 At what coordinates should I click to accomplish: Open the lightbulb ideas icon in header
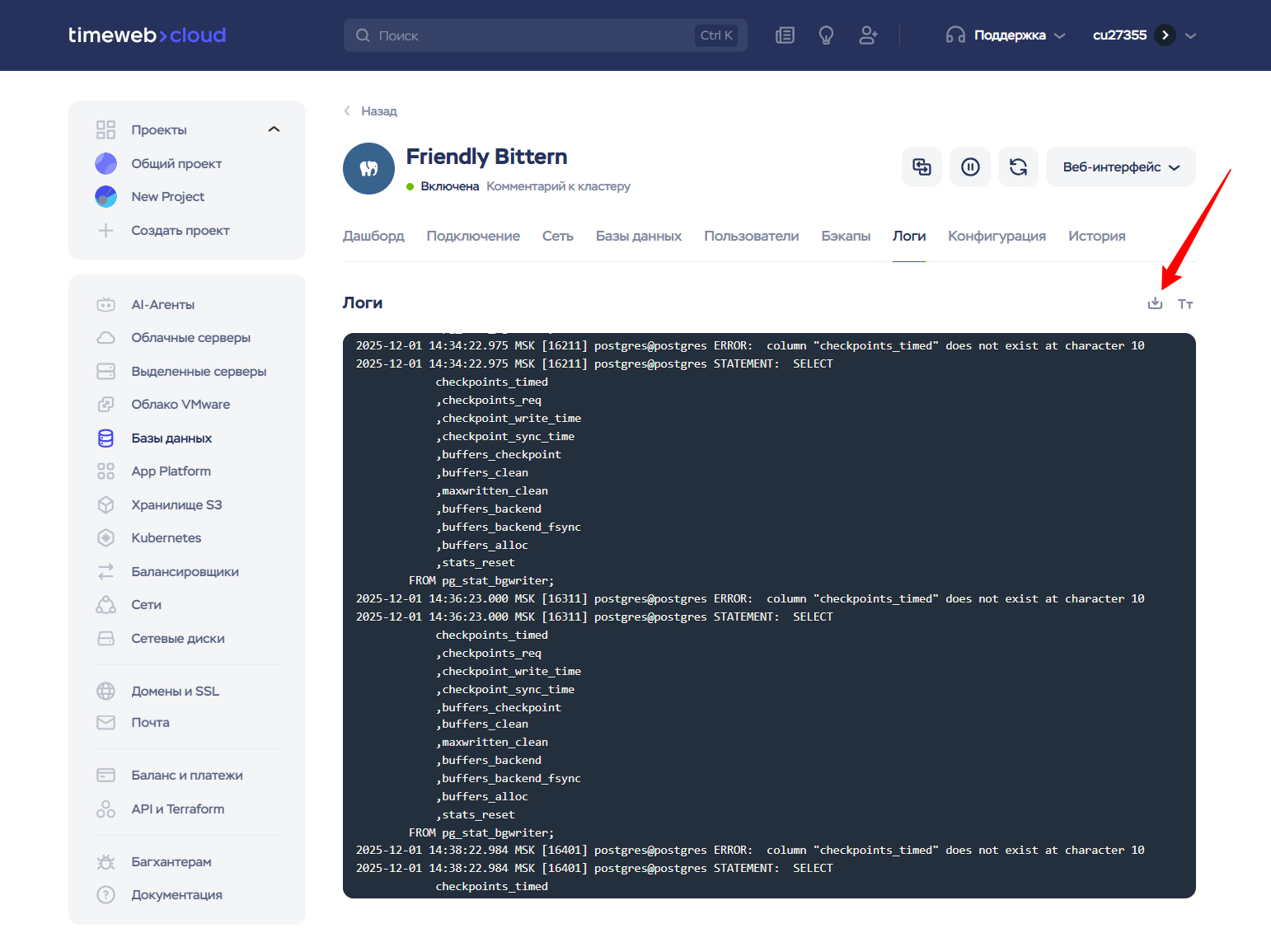coord(826,35)
